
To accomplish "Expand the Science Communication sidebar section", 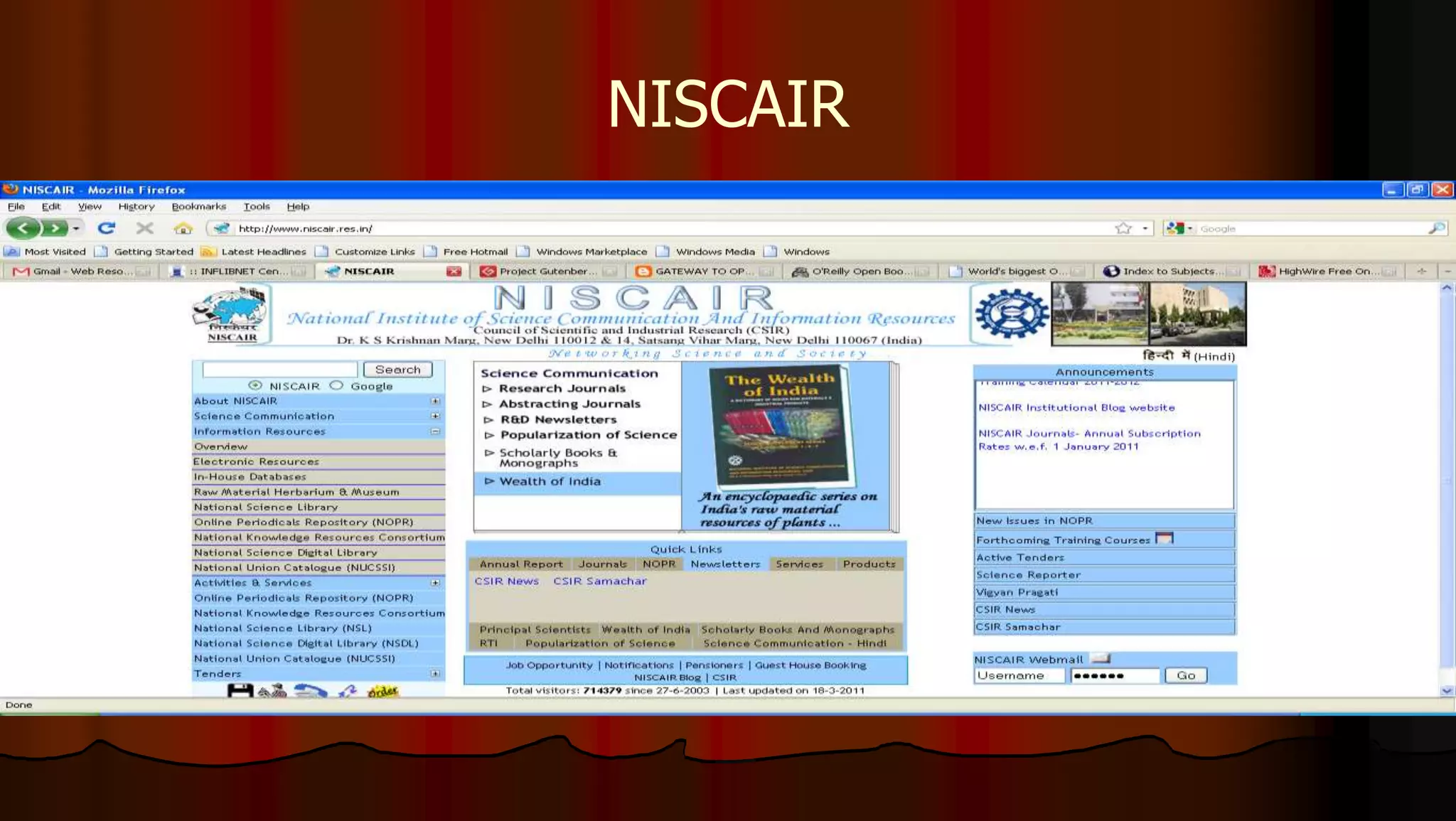I will [435, 416].
